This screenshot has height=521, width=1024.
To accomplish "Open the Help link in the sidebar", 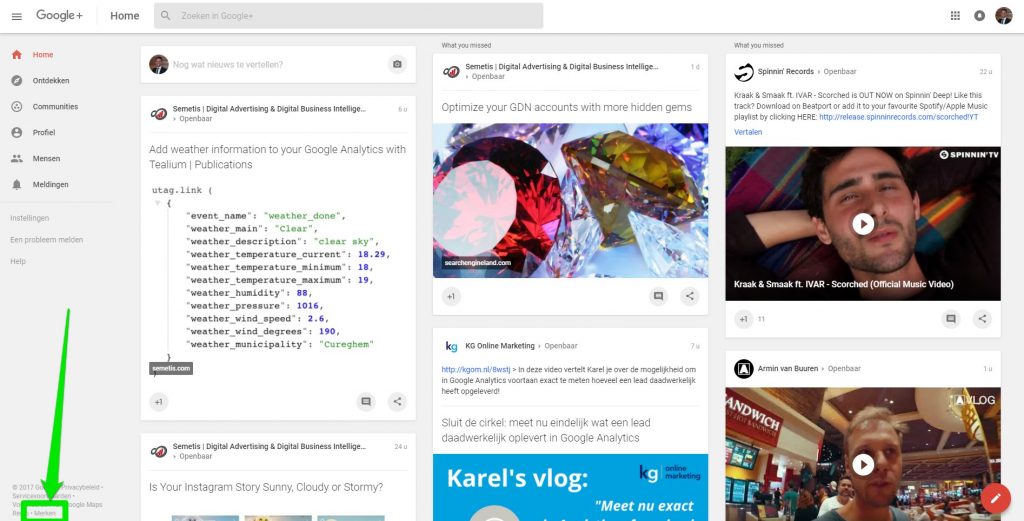I will [x=18, y=261].
